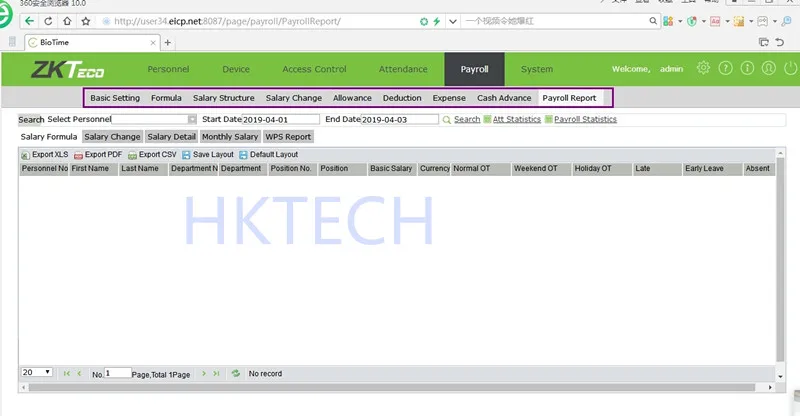Bookmark page with the star icon
This screenshot has height=416, width=800.
tap(86, 21)
